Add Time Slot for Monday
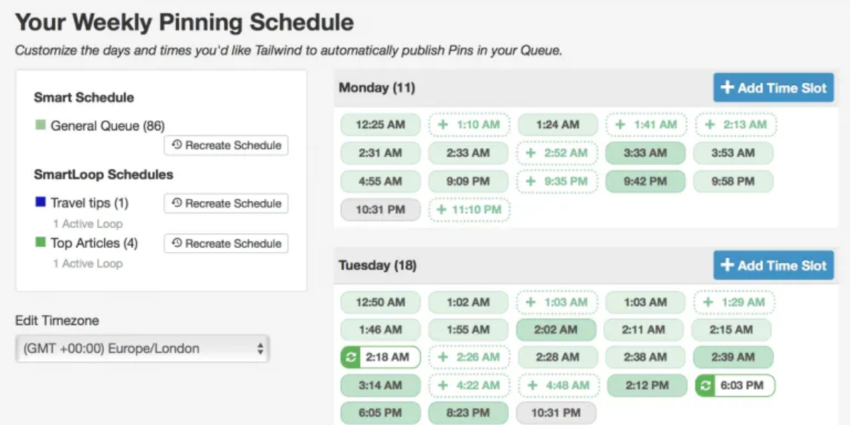The image size is (850, 425). [773, 88]
